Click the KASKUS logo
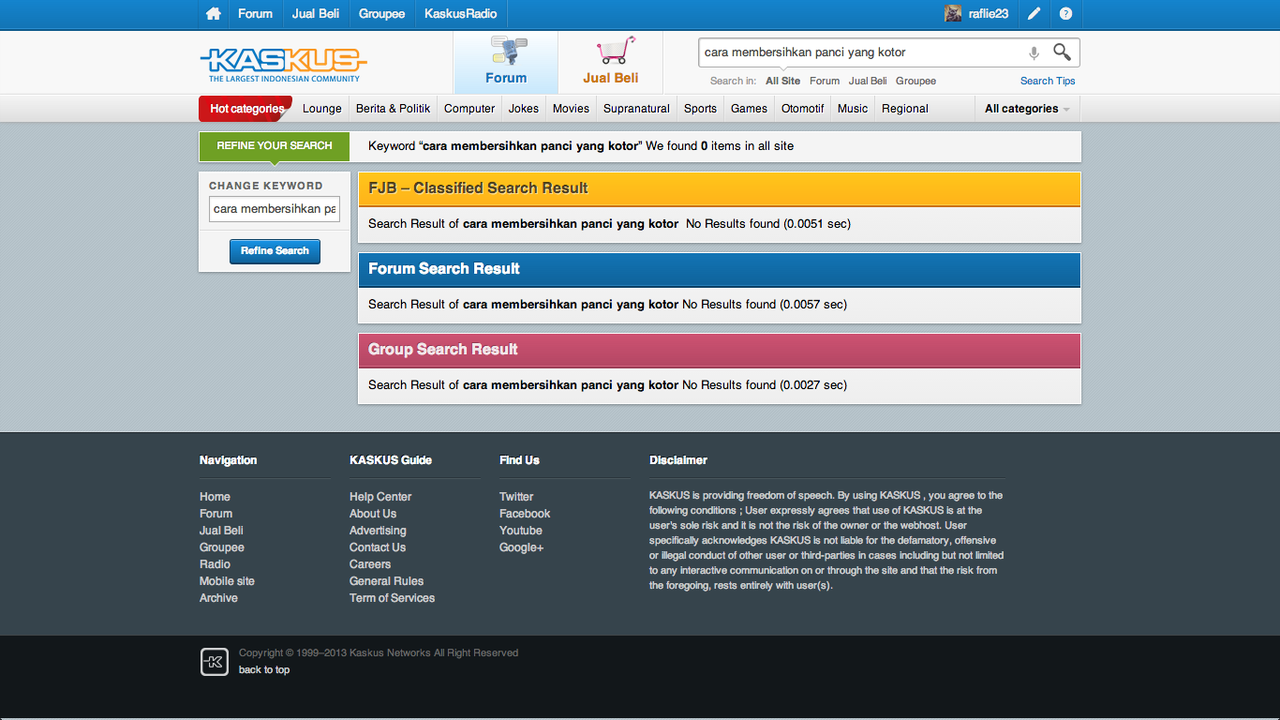The height and width of the screenshot is (720, 1280). 282,64
